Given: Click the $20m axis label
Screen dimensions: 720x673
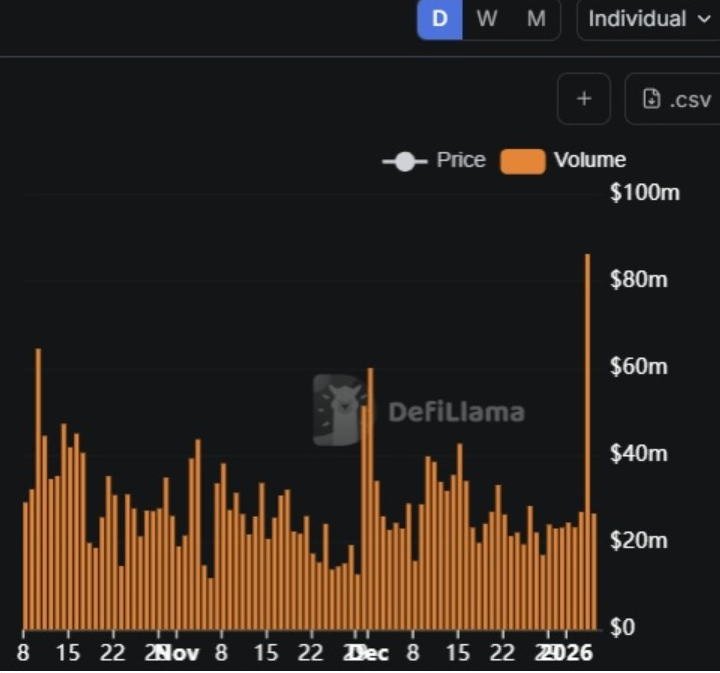Looking at the screenshot, I should point(639,540).
